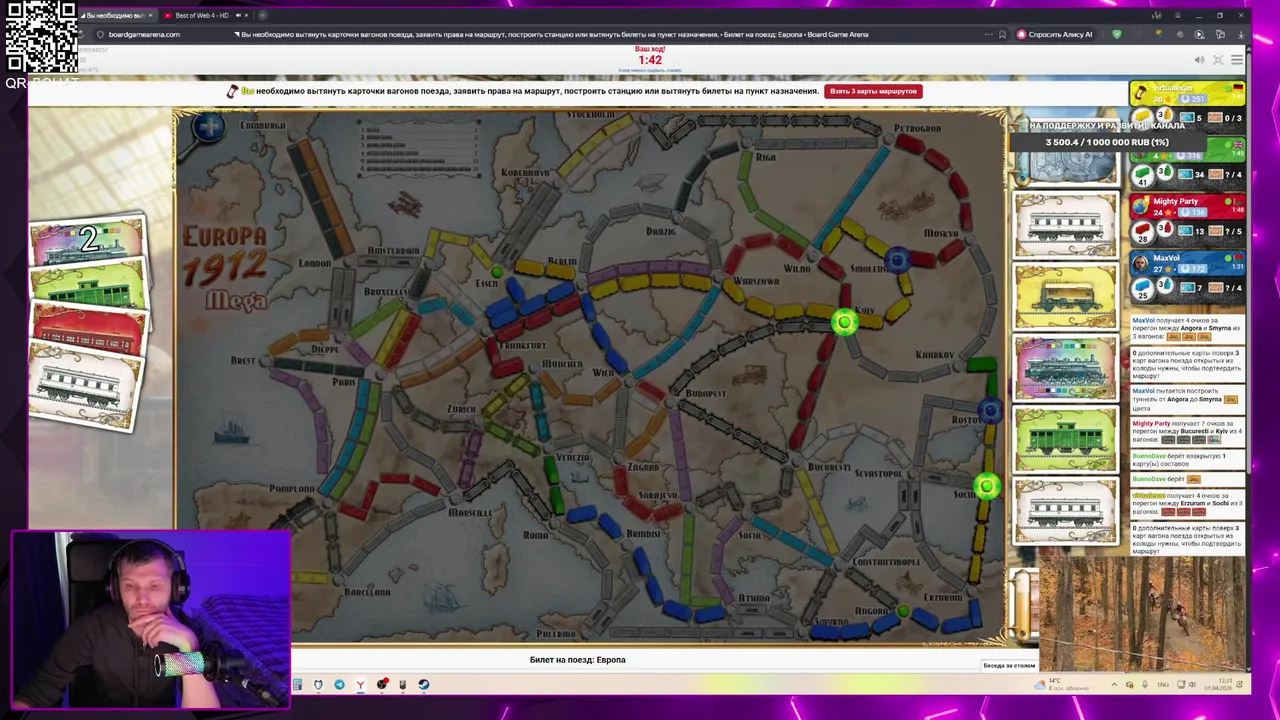Click the green marker at Angora
Viewport: 1280px width, 720px height.
(x=903, y=611)
